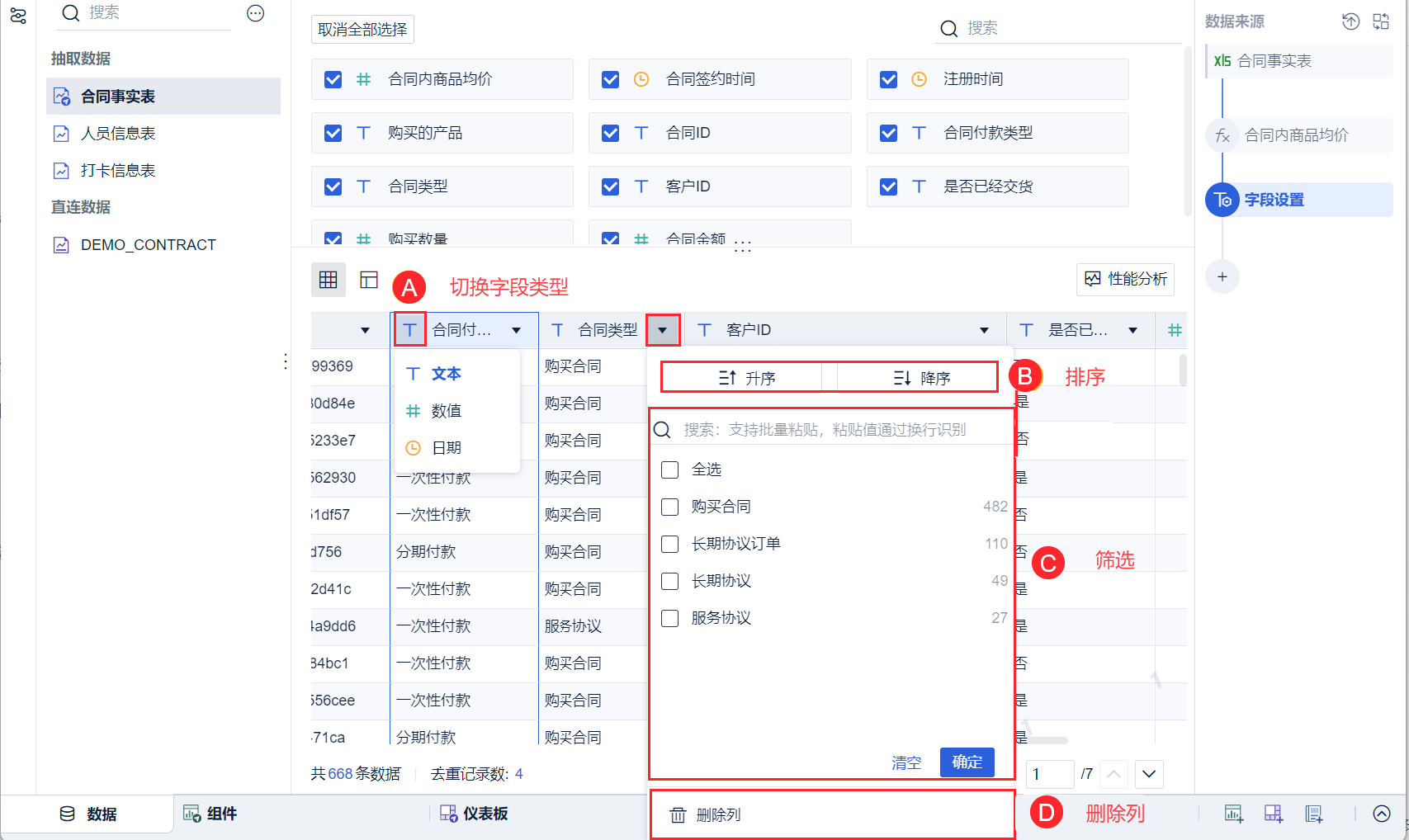Check the 全选 checkbox in filter list
Screen dimensions: 1409x840
point(670,470)
